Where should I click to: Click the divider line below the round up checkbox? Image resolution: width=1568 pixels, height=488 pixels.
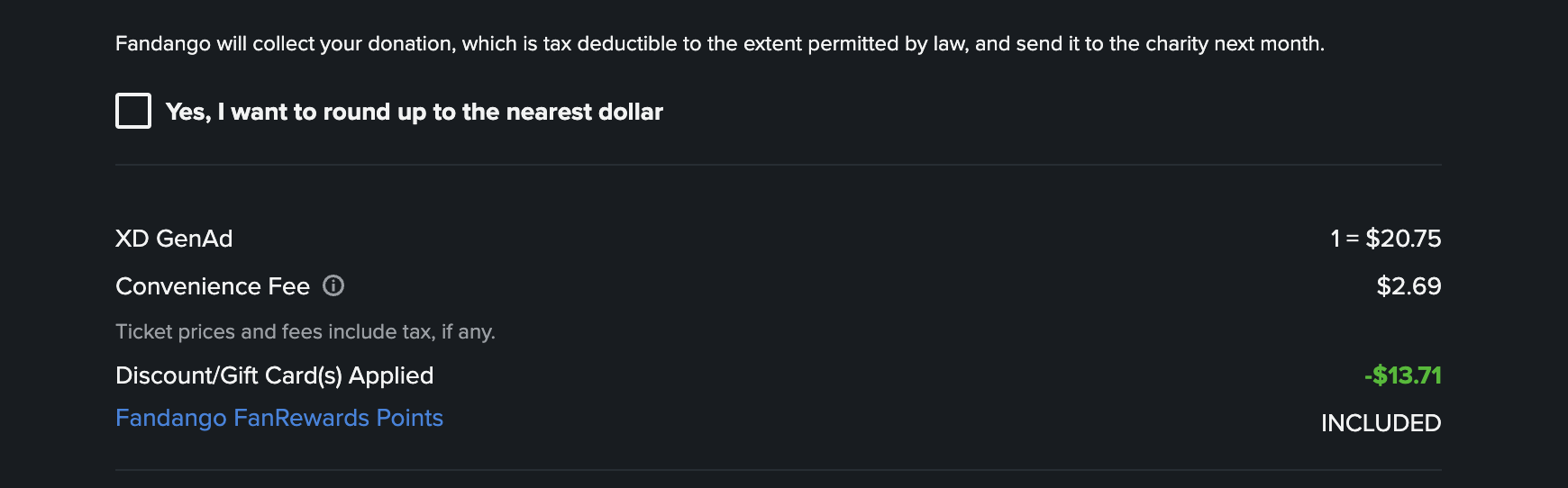pos(778,165)
